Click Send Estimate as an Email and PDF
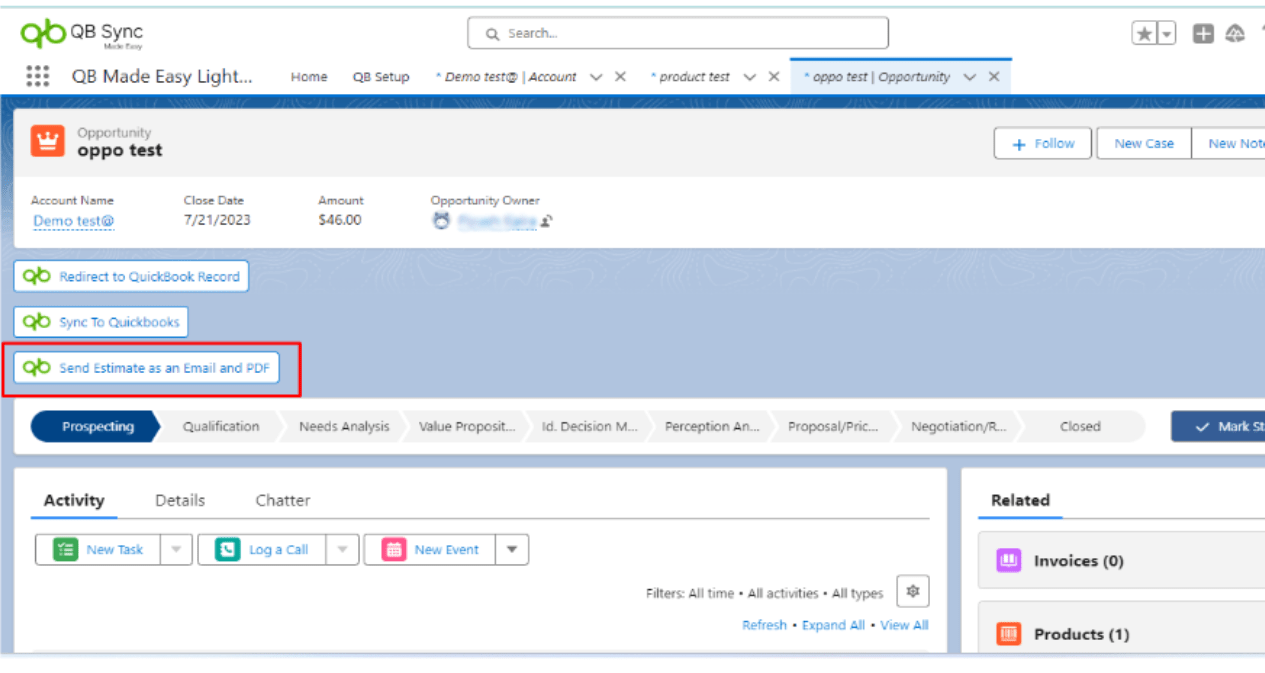Screen dimensions: 1265x673 click(x=146, y=368)
